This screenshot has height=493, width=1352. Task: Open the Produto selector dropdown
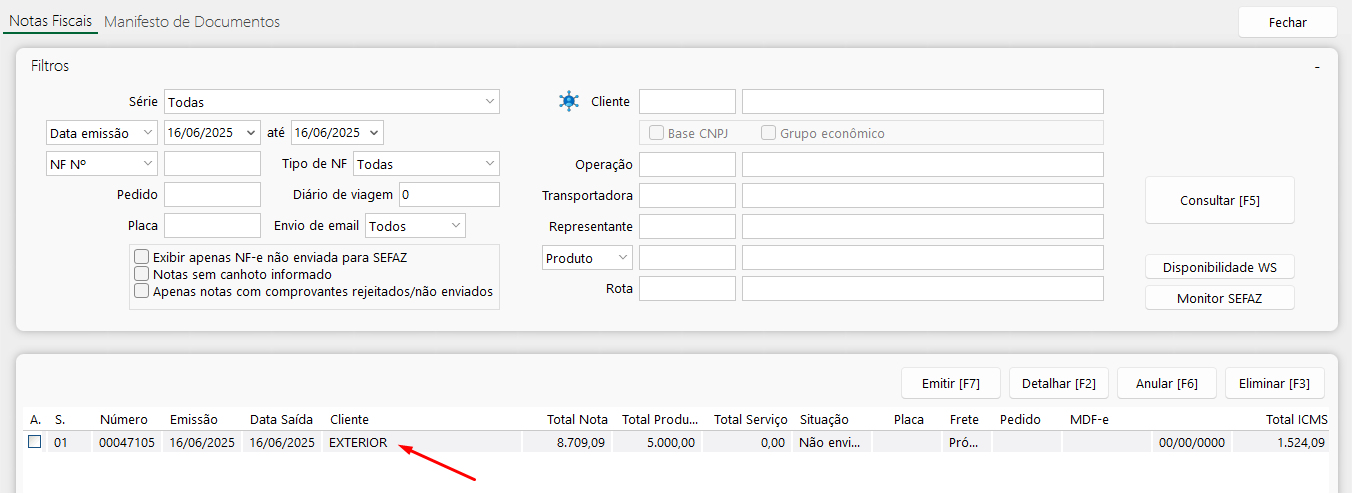(x=587, y=258)
